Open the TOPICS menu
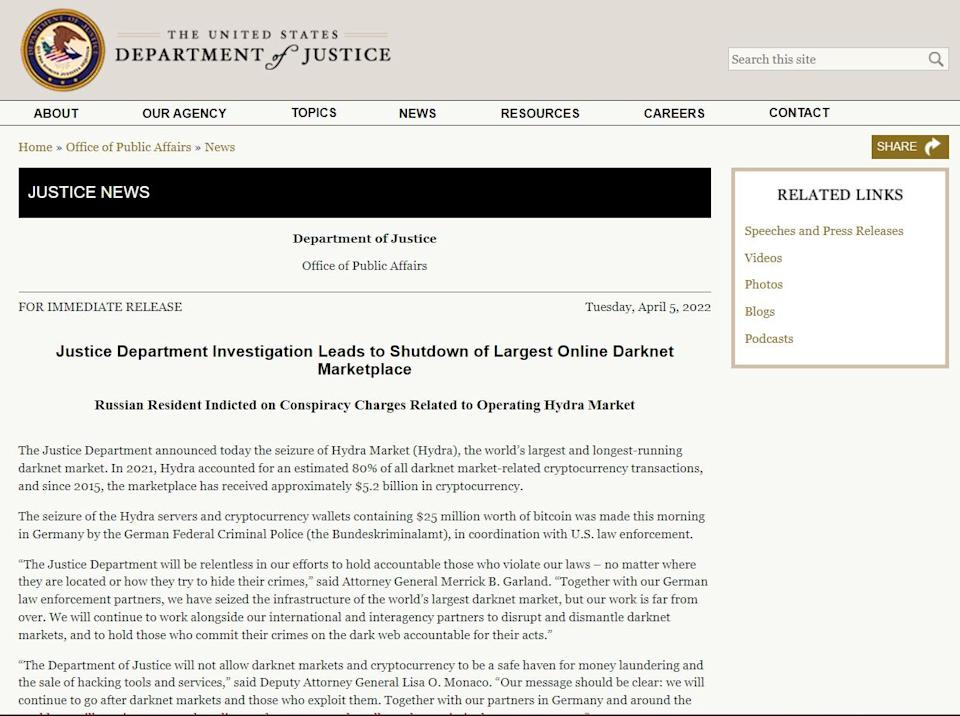Screen dimensions: 960x716 click(x=314, y=113)
